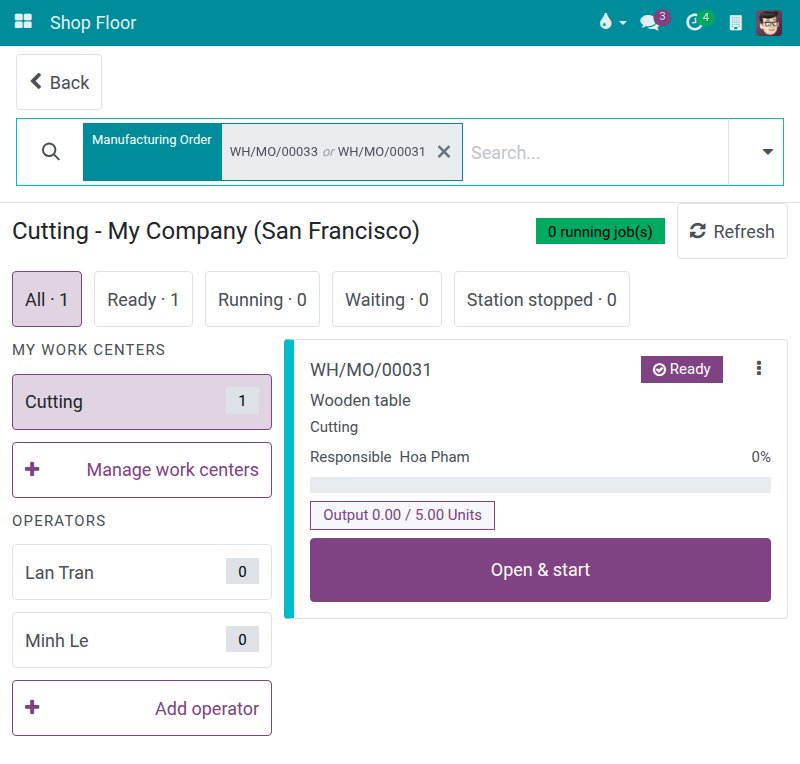
Task: Open the user avatar menu
Action: [769, 22]
